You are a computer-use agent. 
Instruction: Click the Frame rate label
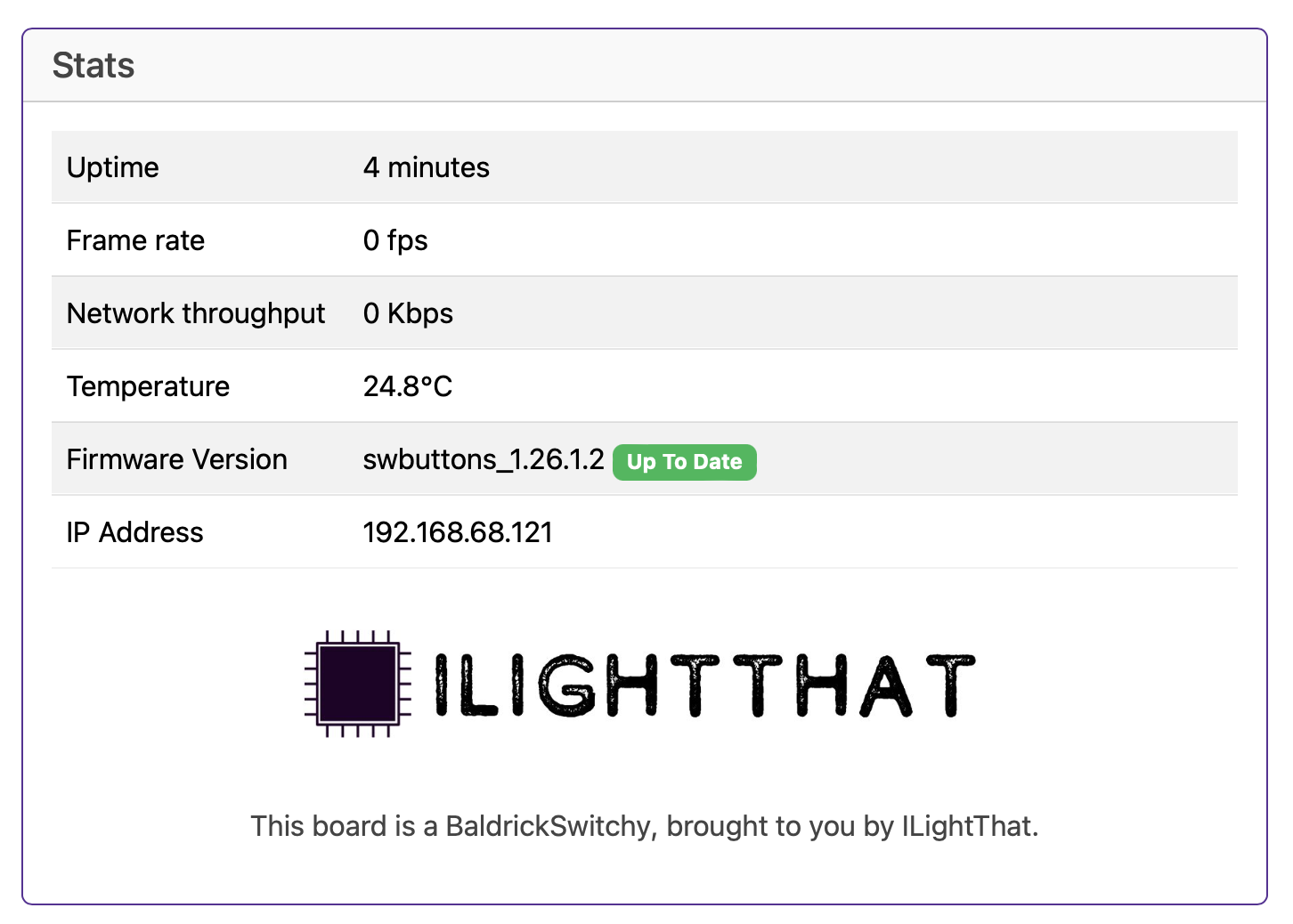(x=135, y=240)
